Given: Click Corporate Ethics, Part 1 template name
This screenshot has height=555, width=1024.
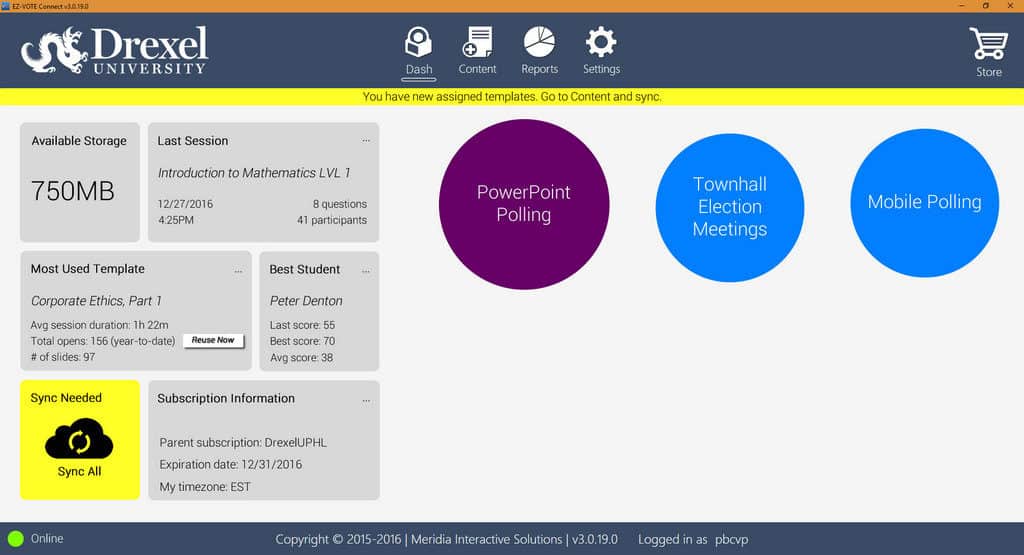Looking at the screenshot, I should tap(96, 301).
